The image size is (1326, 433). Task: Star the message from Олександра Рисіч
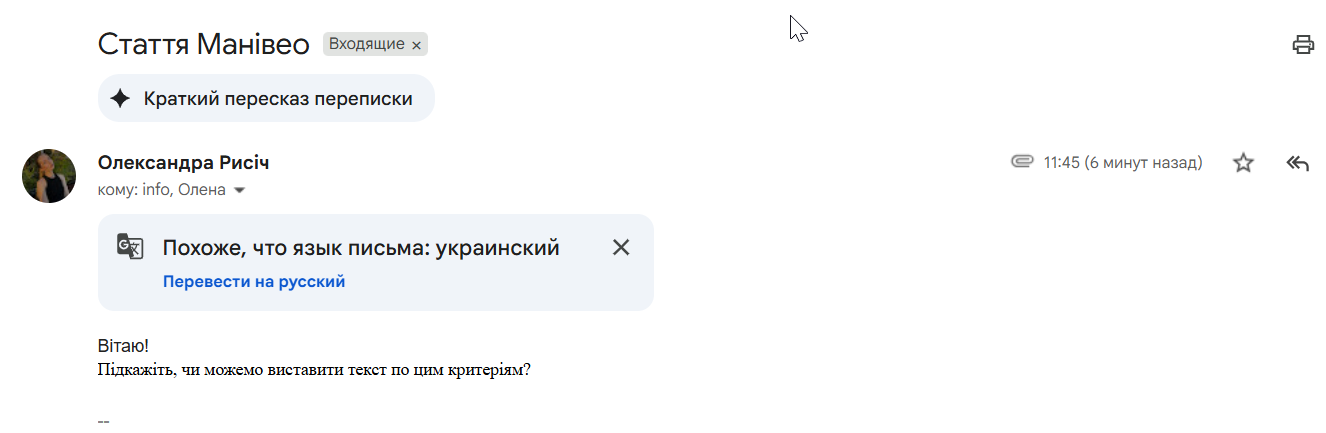1243,163
